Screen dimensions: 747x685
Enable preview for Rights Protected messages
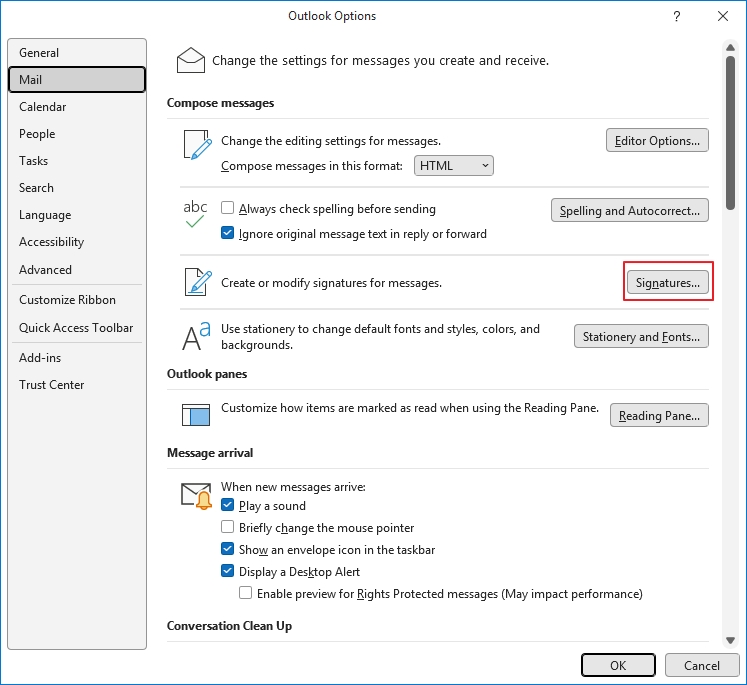pyautogui.click(x=245, y=593)
